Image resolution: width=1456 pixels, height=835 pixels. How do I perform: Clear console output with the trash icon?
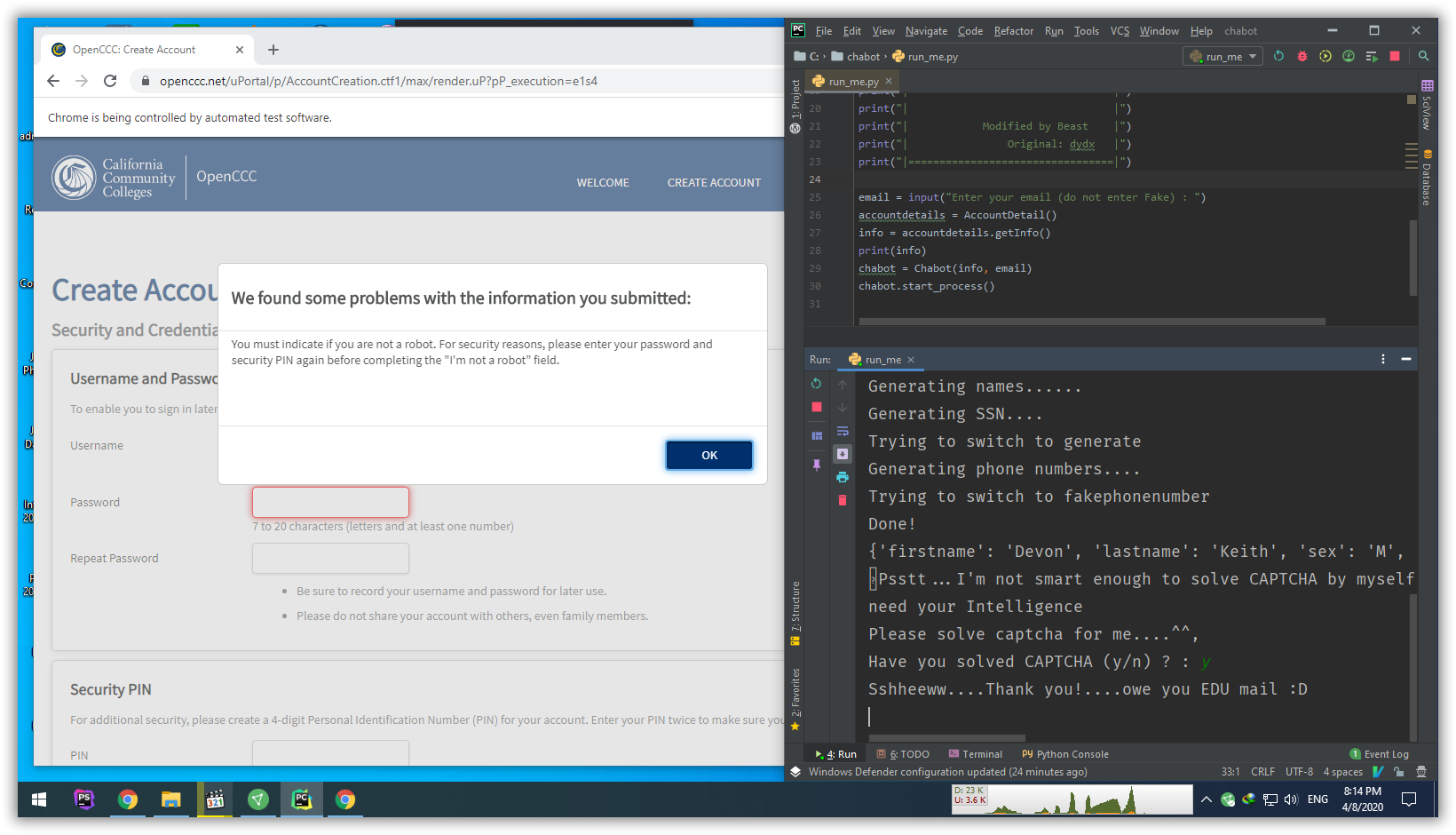tap(843, 500)
